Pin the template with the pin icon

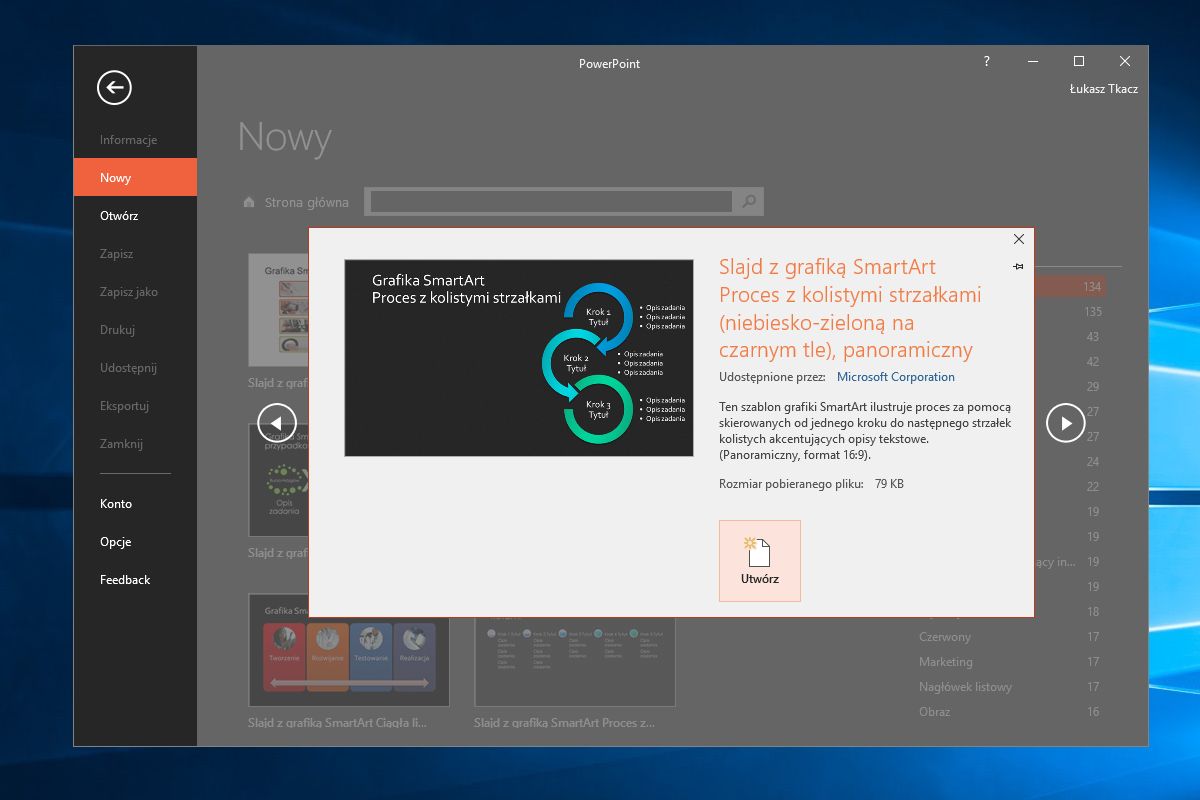(x=1018, y=266)
